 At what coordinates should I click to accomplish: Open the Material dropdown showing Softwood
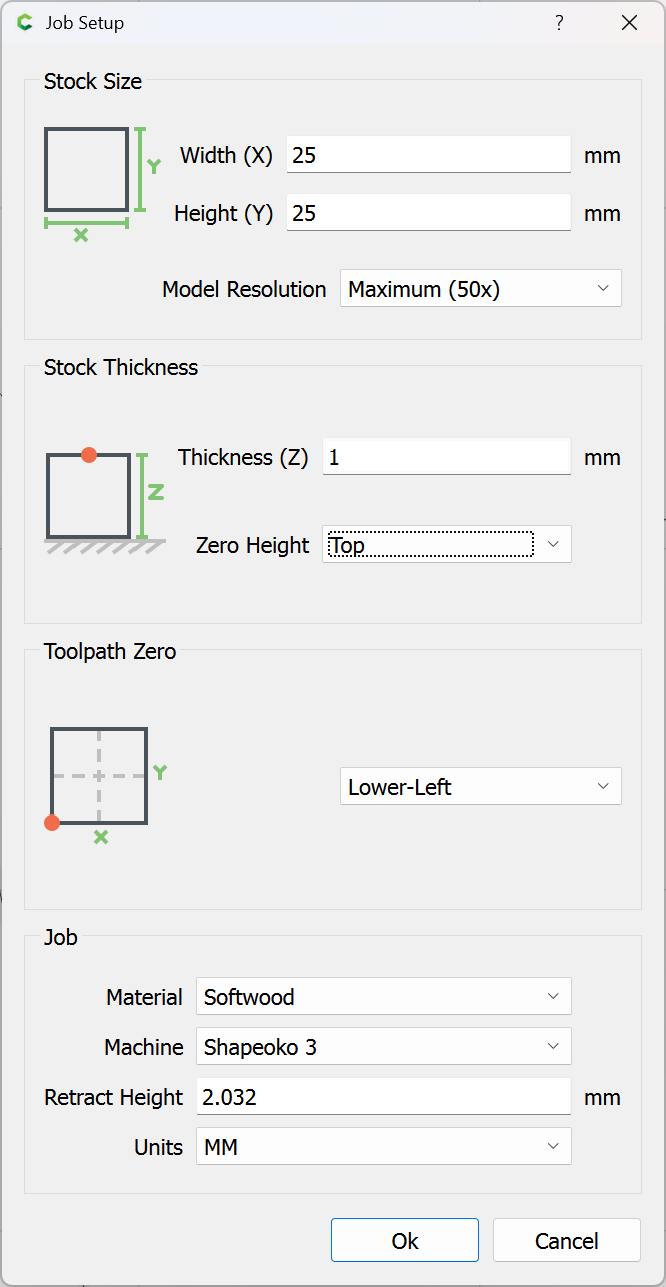pyautogui.click(x=383, y=997)
